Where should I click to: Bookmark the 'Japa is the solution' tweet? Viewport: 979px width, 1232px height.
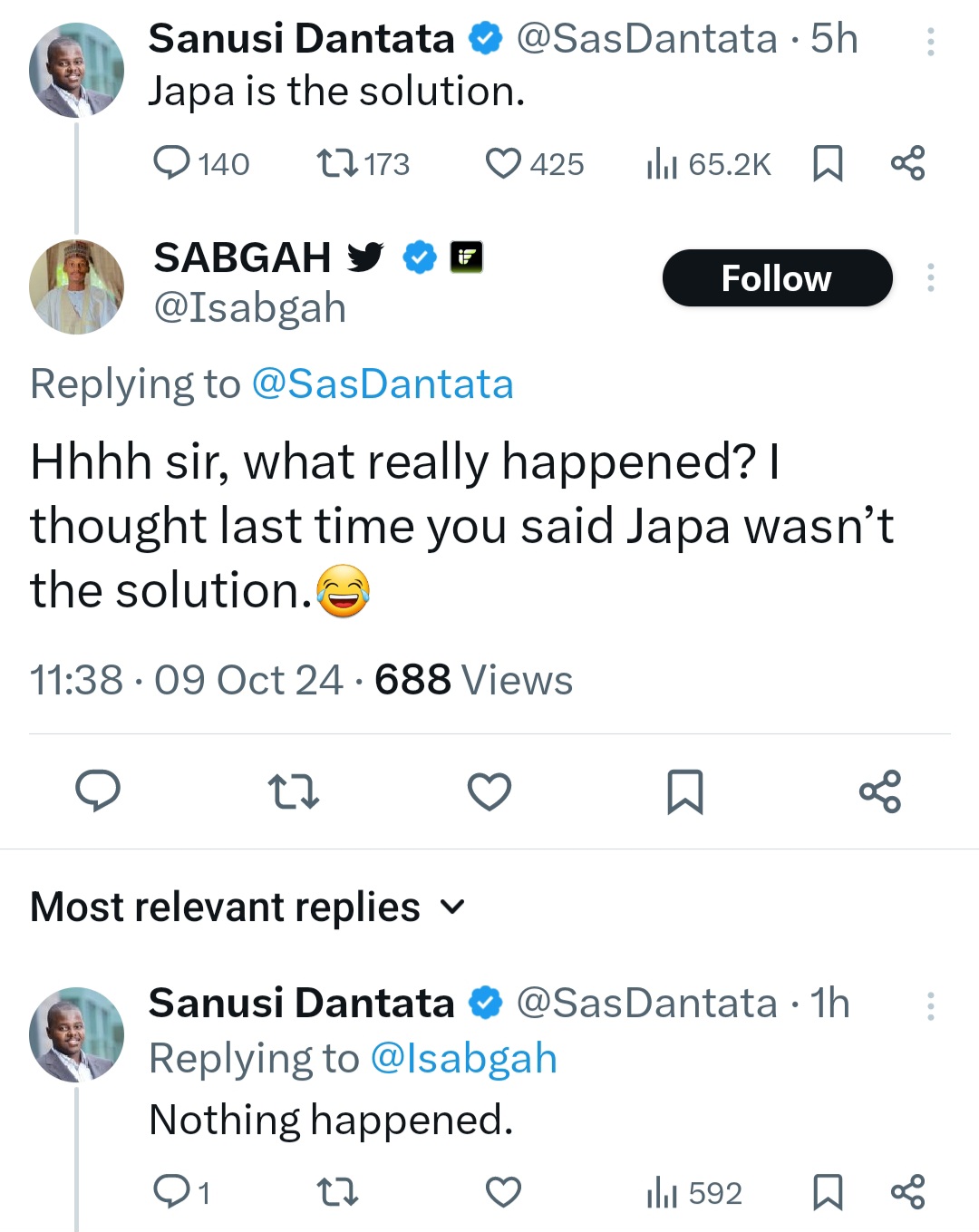click(x=828, y=164)
